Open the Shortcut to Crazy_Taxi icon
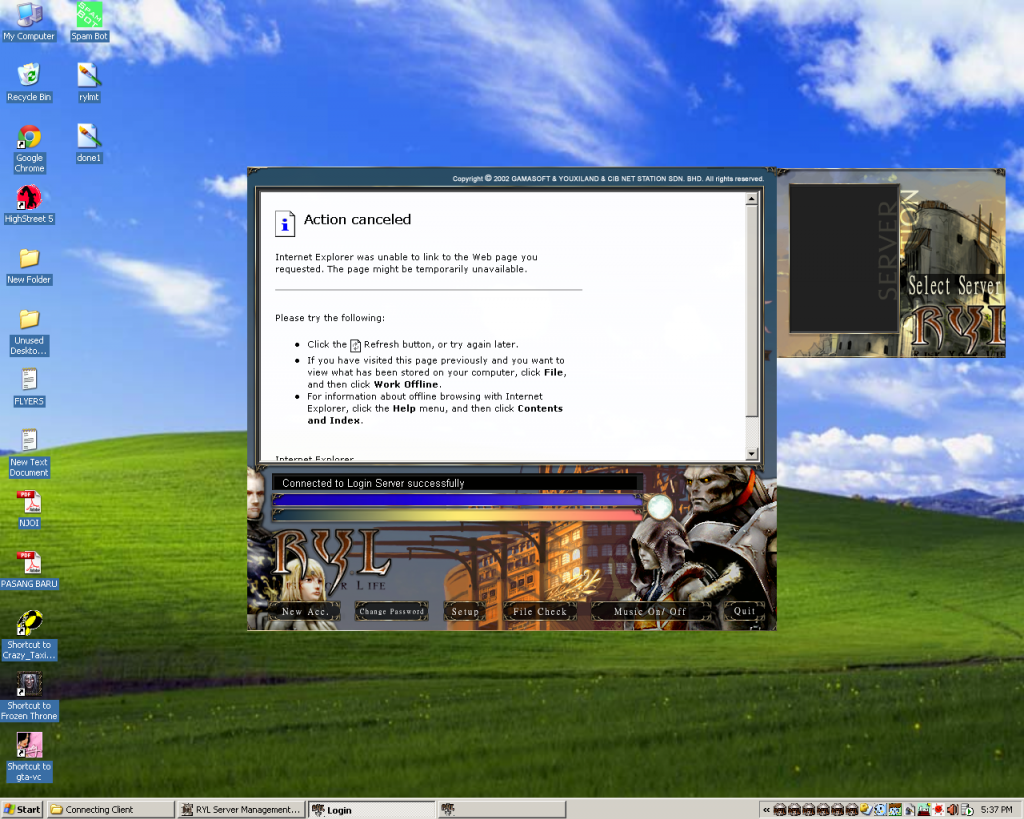 click(29, 624)
